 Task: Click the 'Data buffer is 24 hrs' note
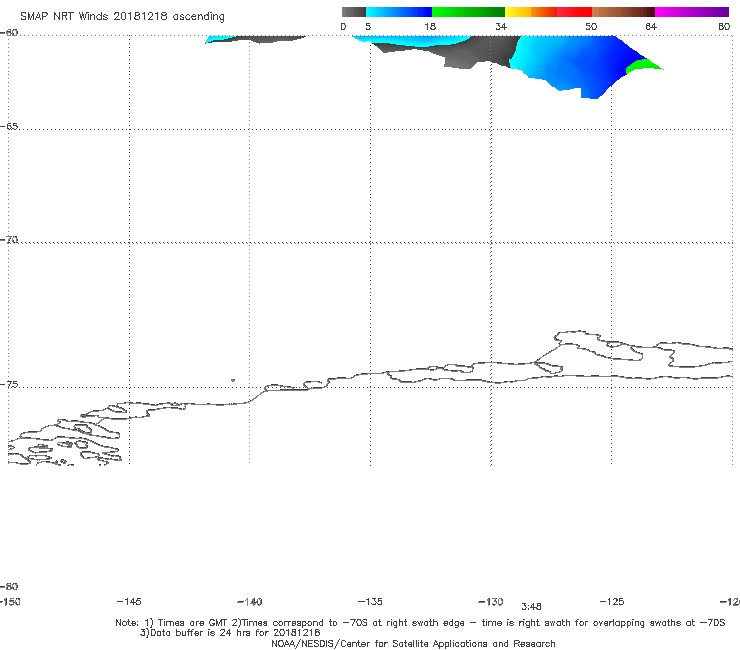[x=230, y=633]
